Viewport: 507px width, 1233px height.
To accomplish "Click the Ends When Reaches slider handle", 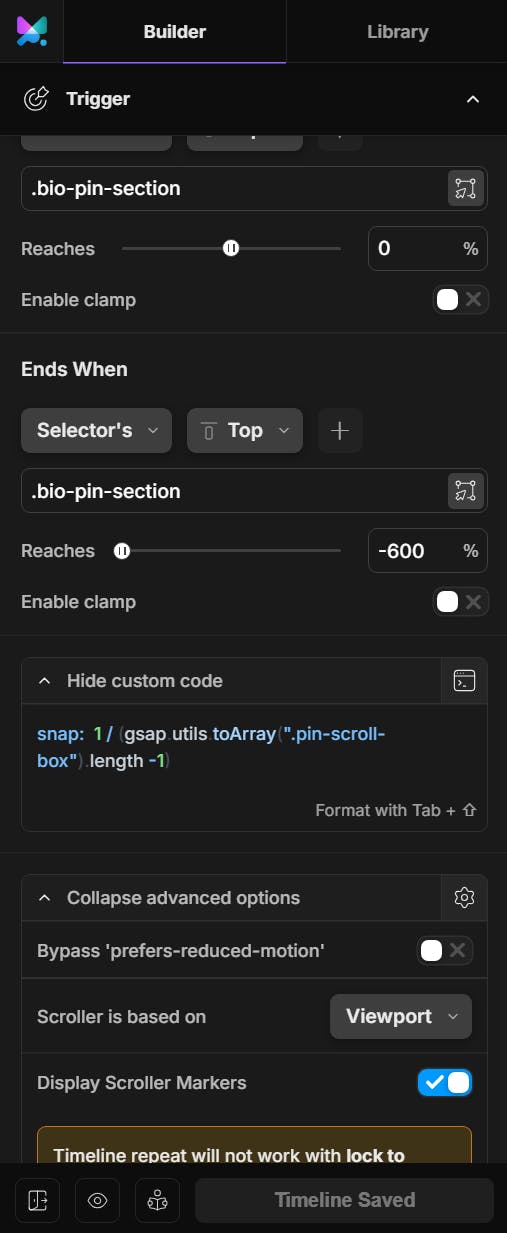I will 122,550.
